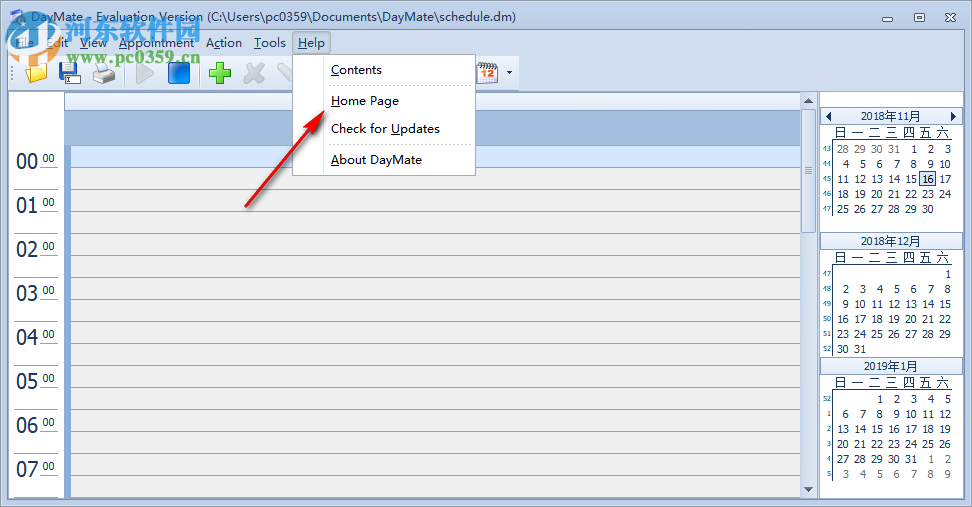Screen dimensions: 972x507
Task: Add appointment with the green plus icon
Action: pyautogui.click(x=219, y=73)
